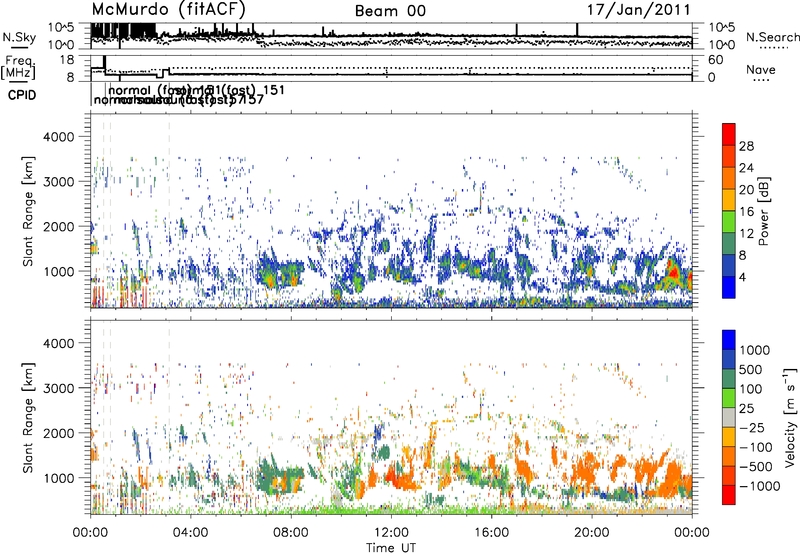The image size is (800, 554).
Task: Click the Nave legend label
Action: click(761, 69)
